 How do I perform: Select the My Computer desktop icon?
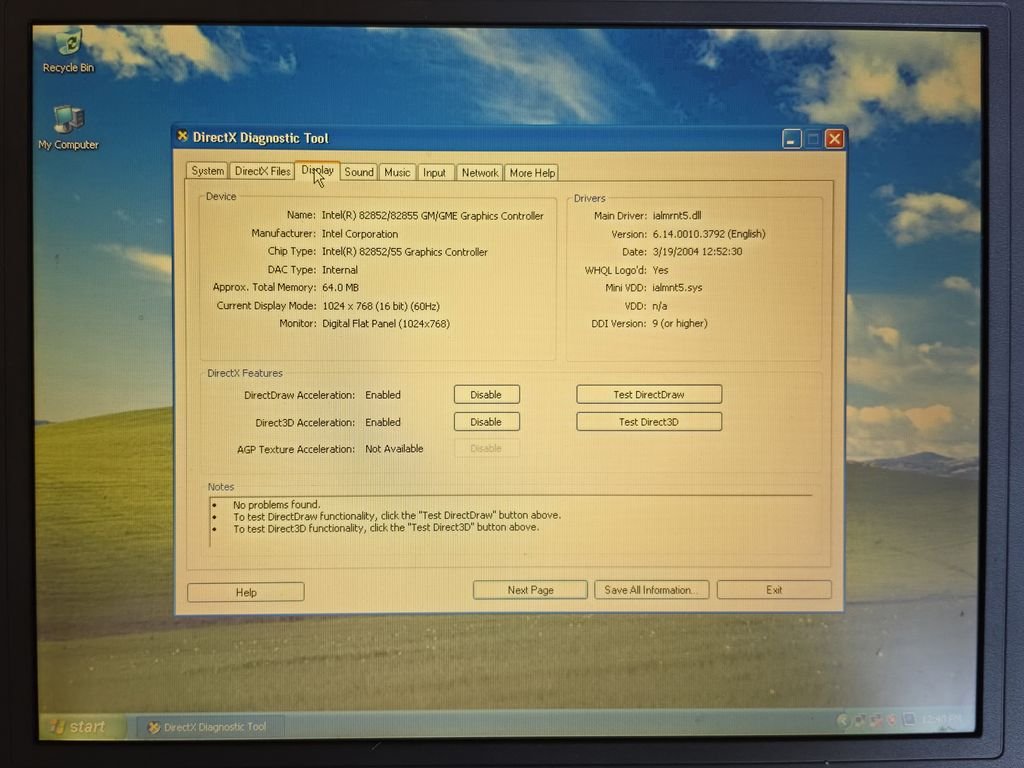tap(69, 128)
